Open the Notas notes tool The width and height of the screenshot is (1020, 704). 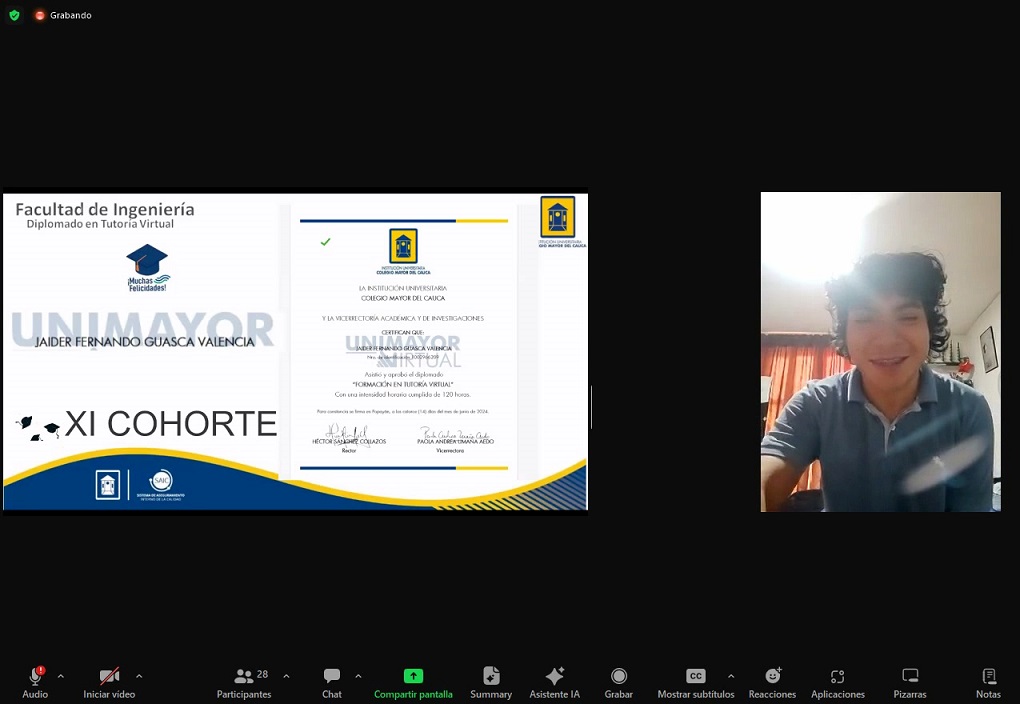click(988, 683)
